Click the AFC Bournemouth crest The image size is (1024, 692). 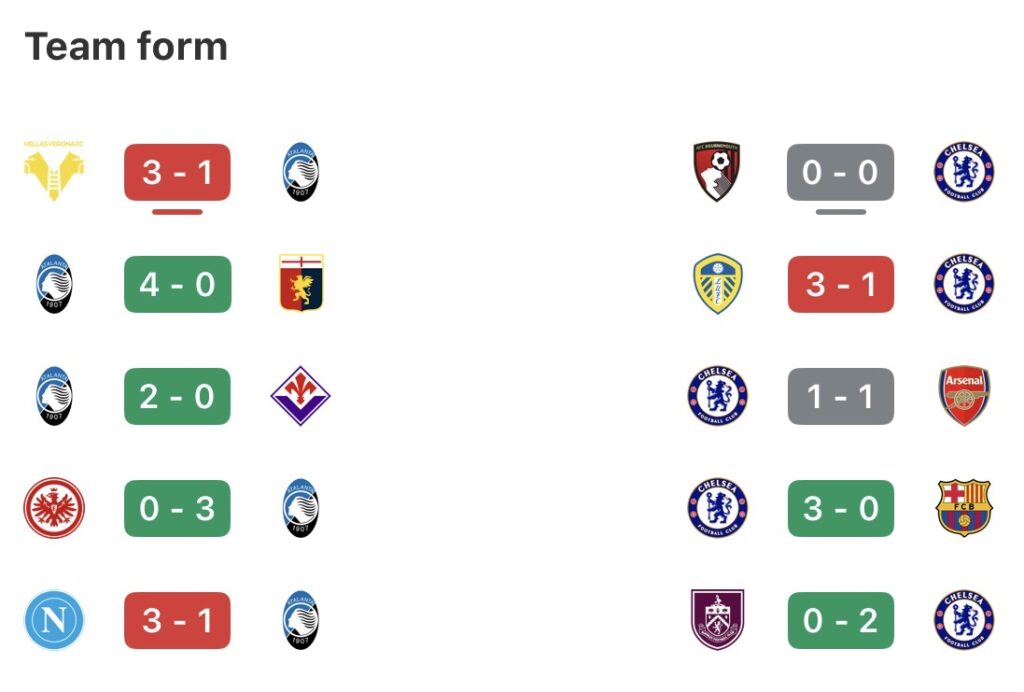point(717,172)
